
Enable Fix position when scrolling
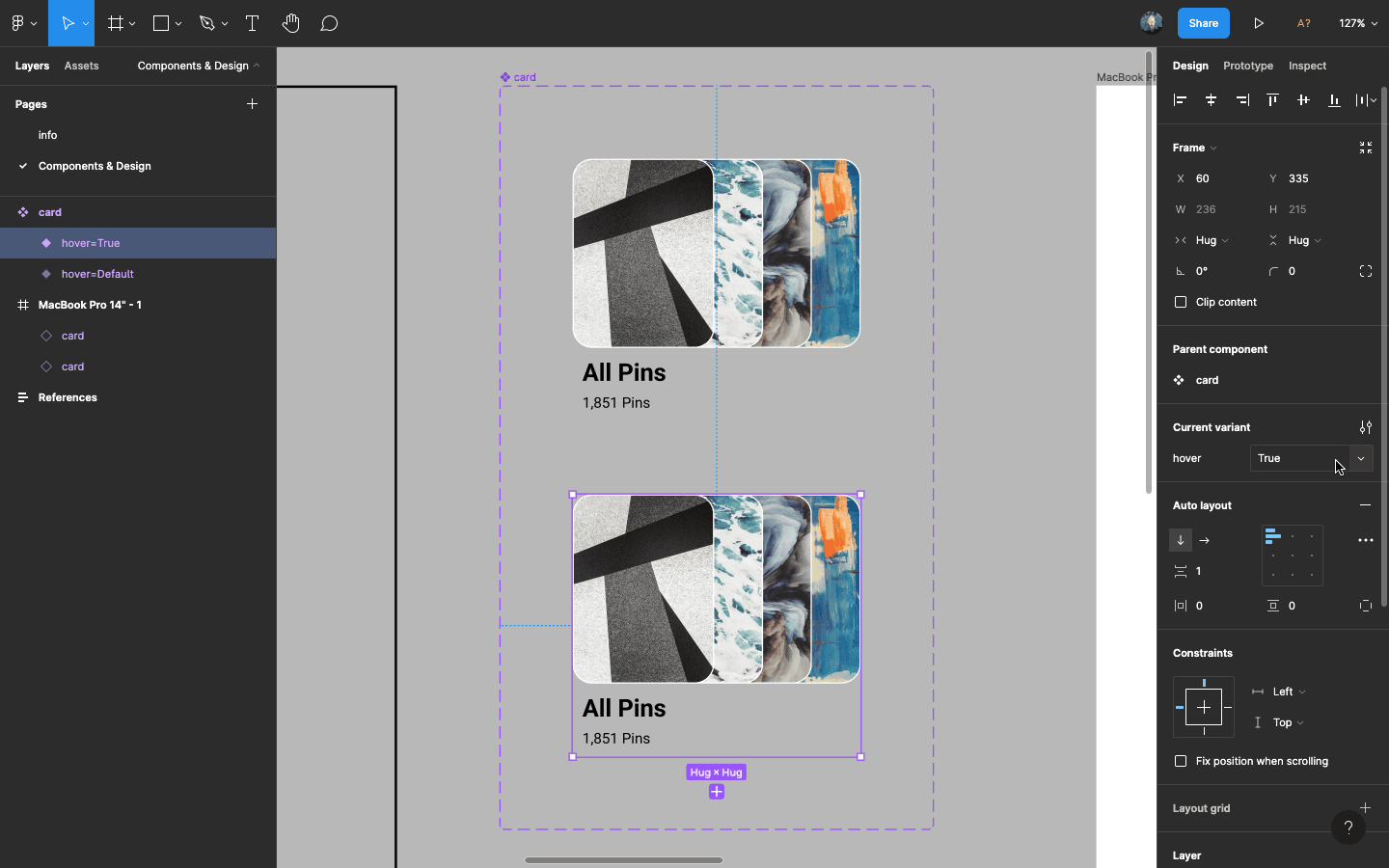1181,761
